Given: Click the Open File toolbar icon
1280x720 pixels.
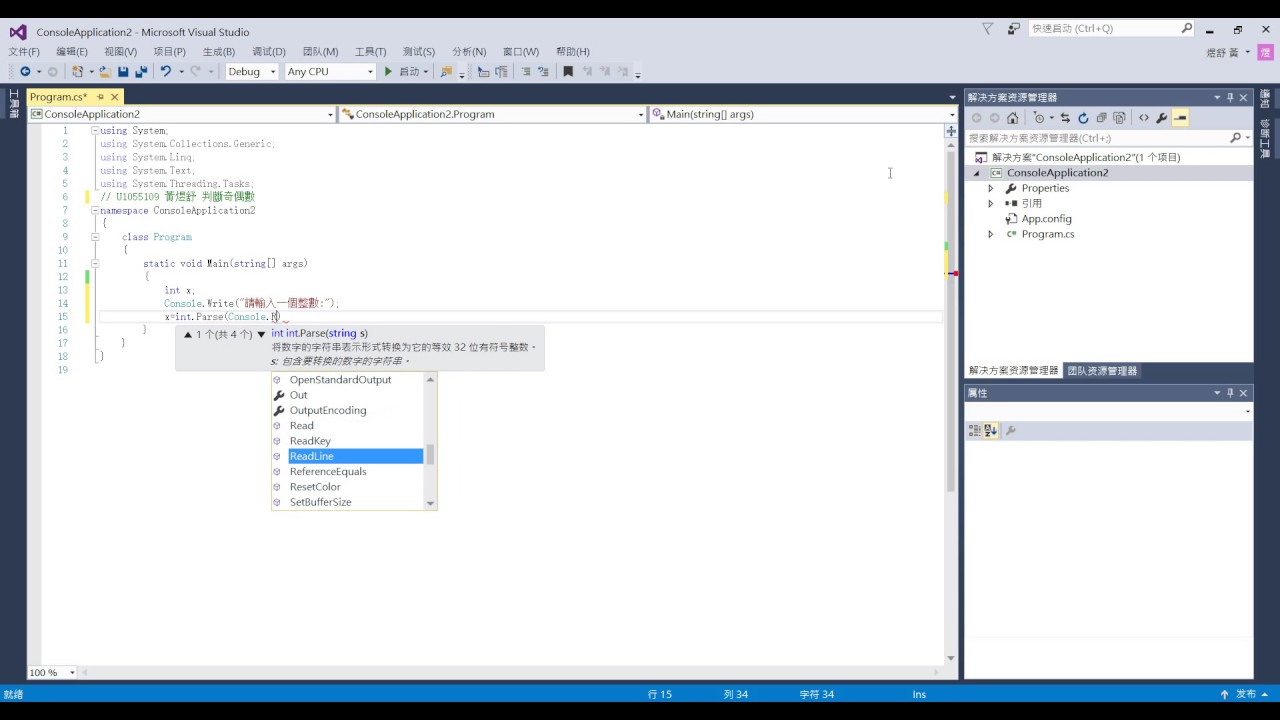Looking at the screenshot, I should (x=104, y=72).
